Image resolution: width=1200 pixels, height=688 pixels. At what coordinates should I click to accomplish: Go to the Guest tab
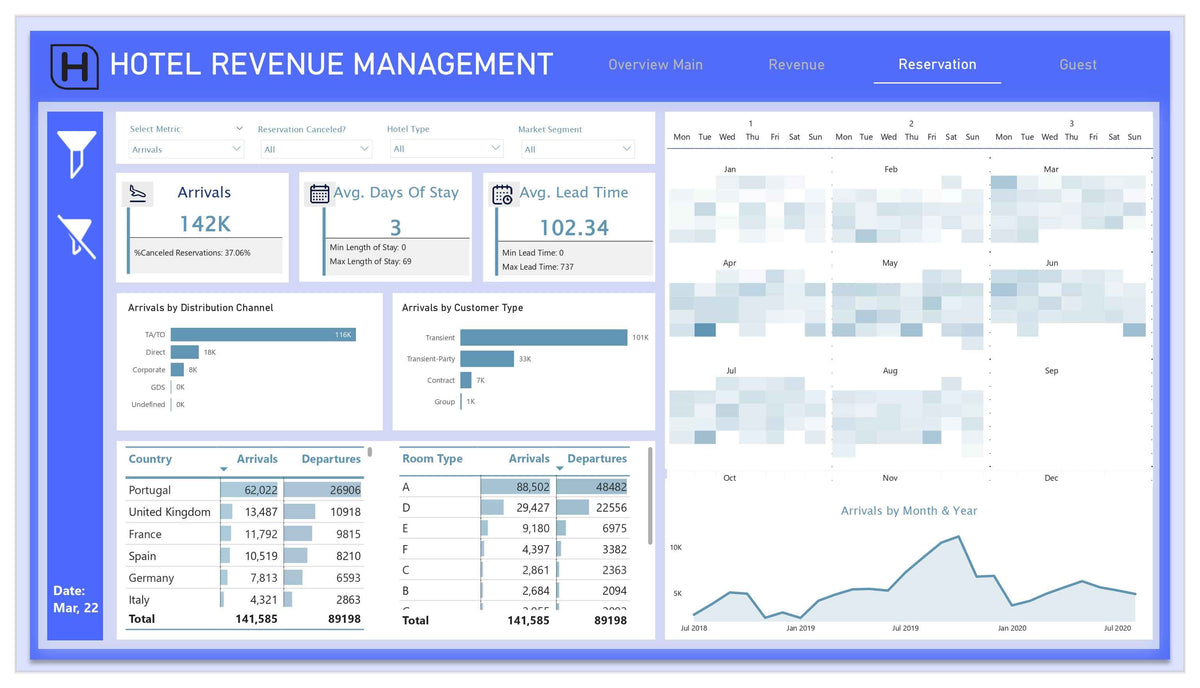coord(1078,64)
